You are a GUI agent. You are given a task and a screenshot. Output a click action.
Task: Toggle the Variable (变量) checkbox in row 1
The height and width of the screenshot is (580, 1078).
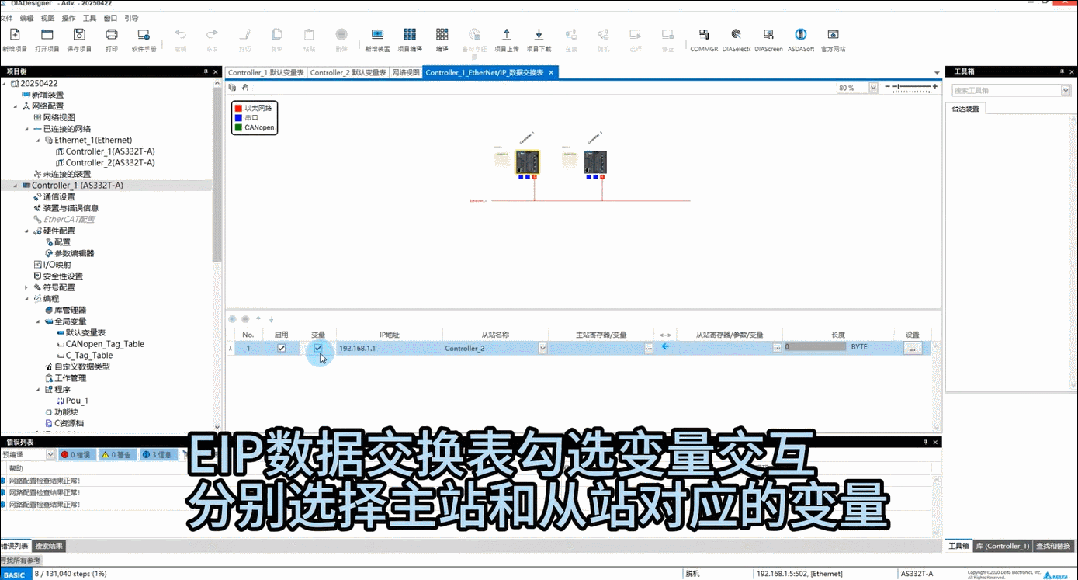[x=318, y=348]
